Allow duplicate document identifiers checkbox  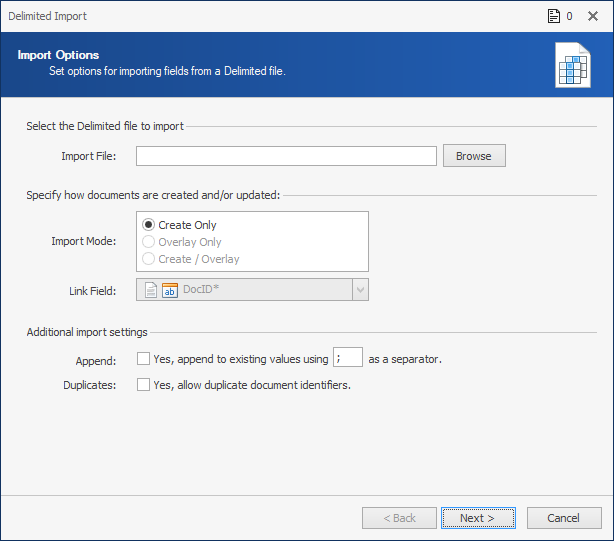pyautogui.click(x=143, y=385)
